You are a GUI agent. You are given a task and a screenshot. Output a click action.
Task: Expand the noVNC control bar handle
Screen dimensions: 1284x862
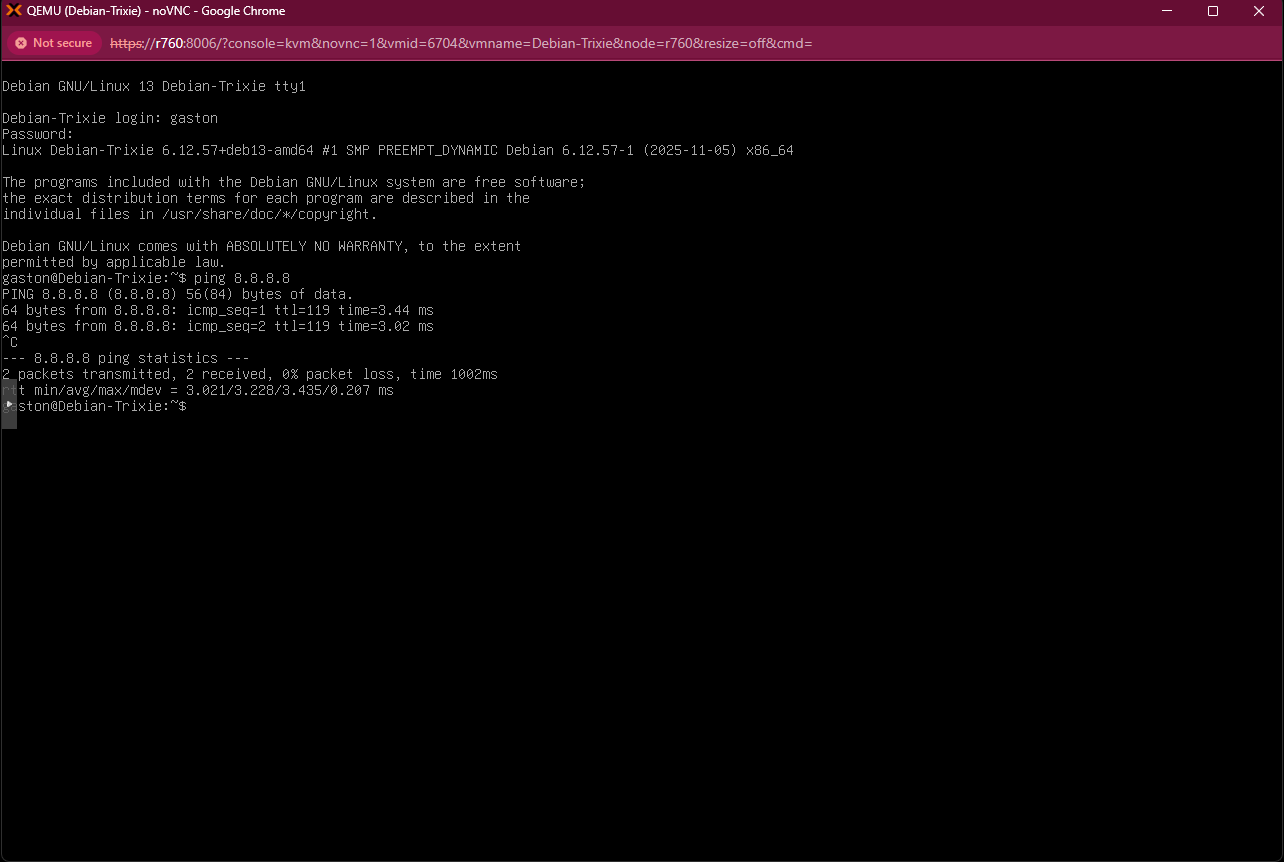click(x=9, y=404)
